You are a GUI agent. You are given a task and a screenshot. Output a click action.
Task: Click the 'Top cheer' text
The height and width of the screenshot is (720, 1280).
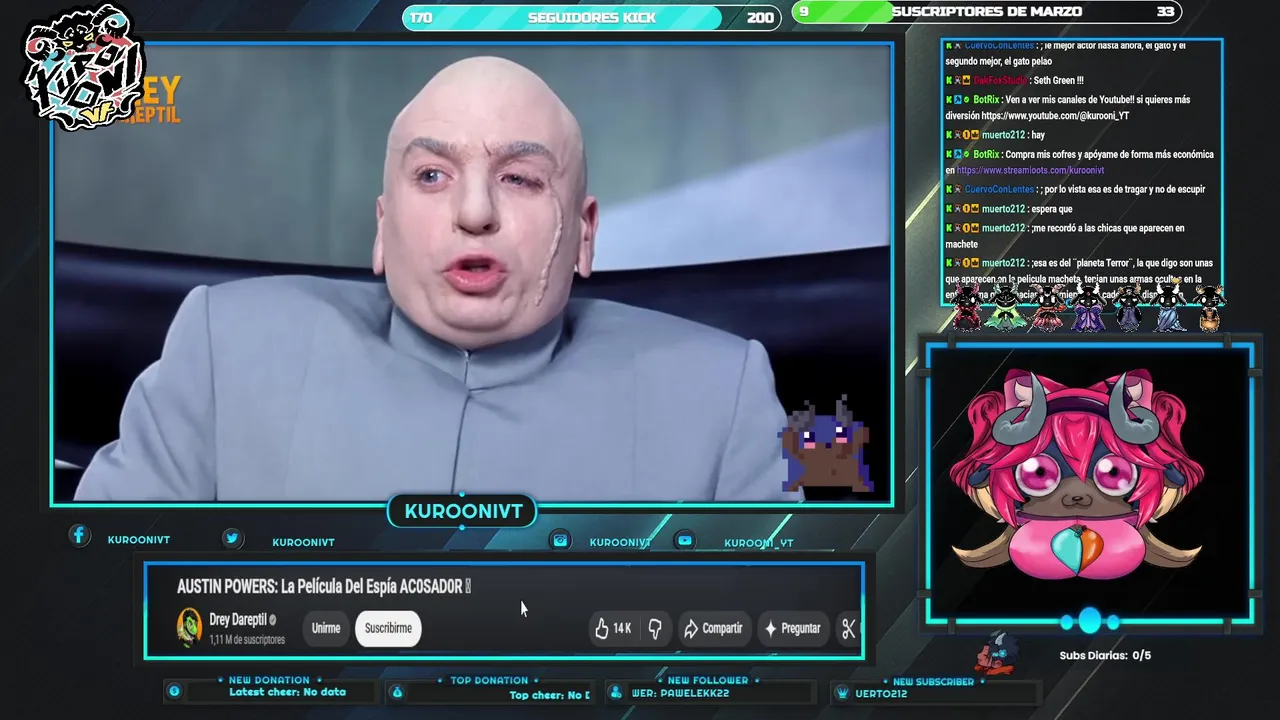[549, 695]
